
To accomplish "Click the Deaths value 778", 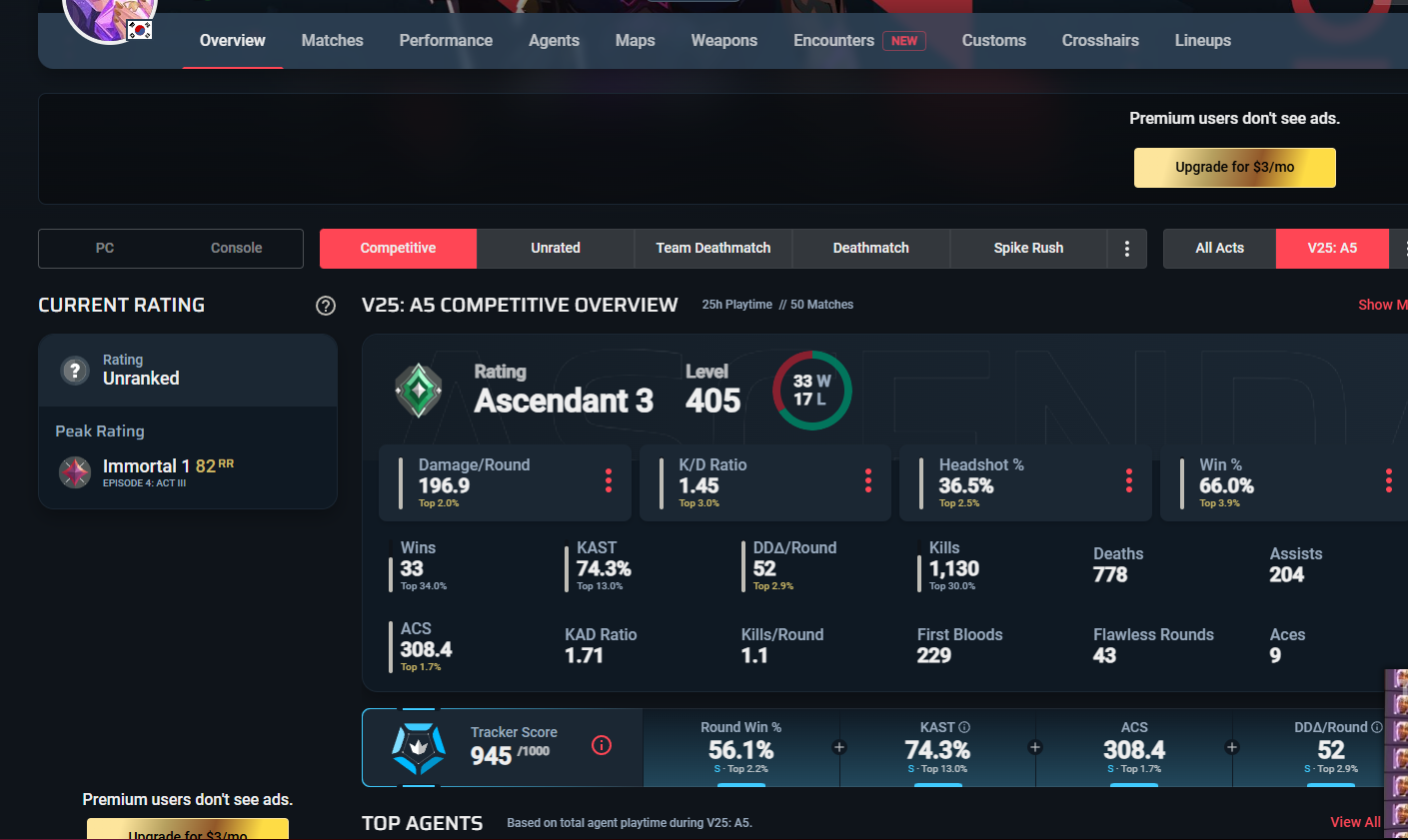I will (1110, 575).
